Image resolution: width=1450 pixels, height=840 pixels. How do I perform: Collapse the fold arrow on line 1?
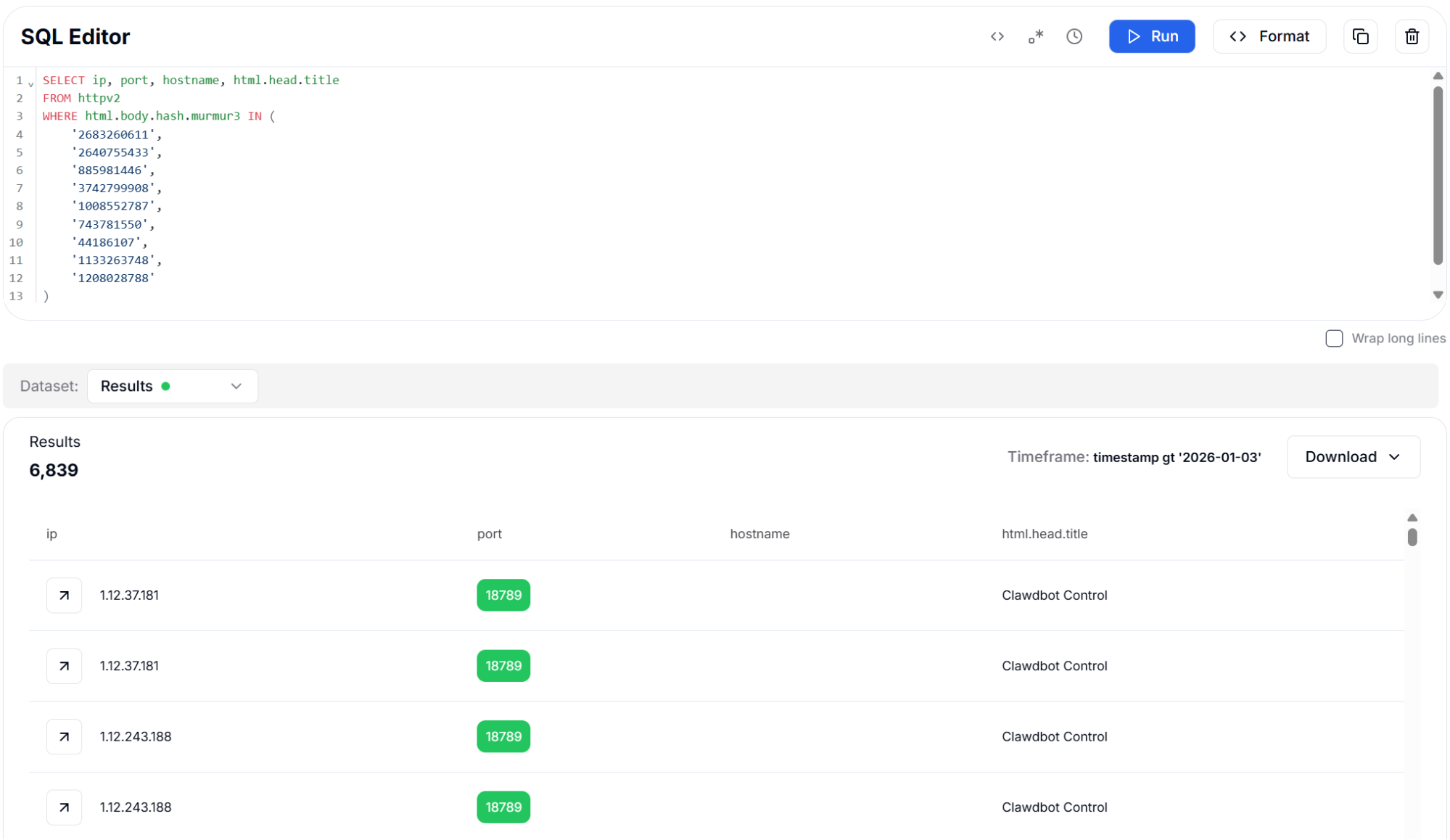(31, 84)
